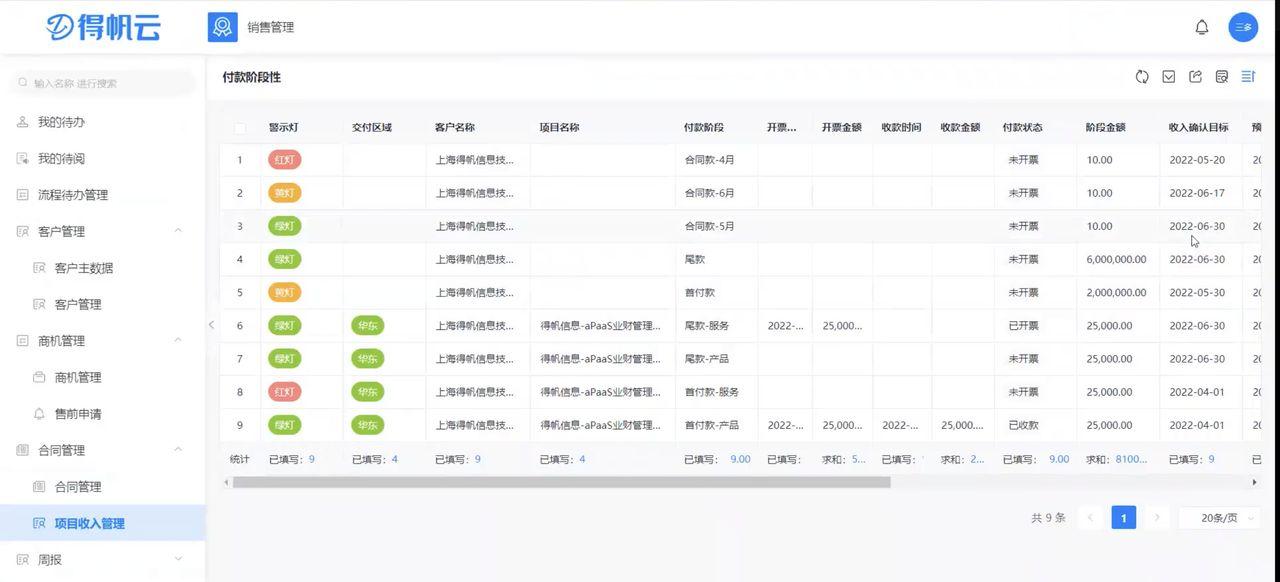
Task: Click the 付款状态 column header
Action: click(x=1022, y=127)
